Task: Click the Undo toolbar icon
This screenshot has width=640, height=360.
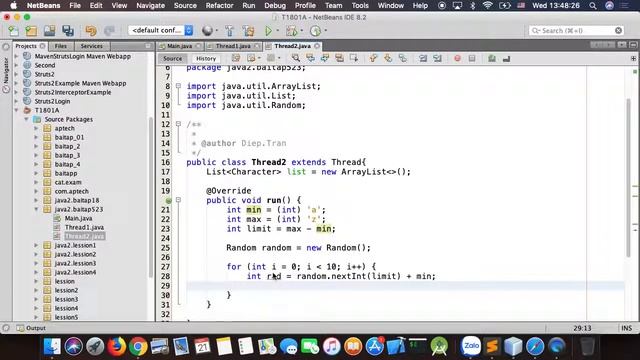Action: 91,31
